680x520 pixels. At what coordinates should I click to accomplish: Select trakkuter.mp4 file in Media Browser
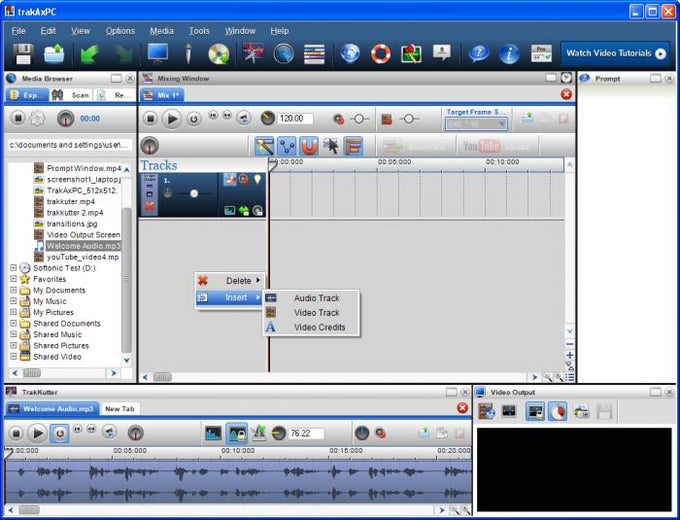pyautogui.click(x=64, y=201)
